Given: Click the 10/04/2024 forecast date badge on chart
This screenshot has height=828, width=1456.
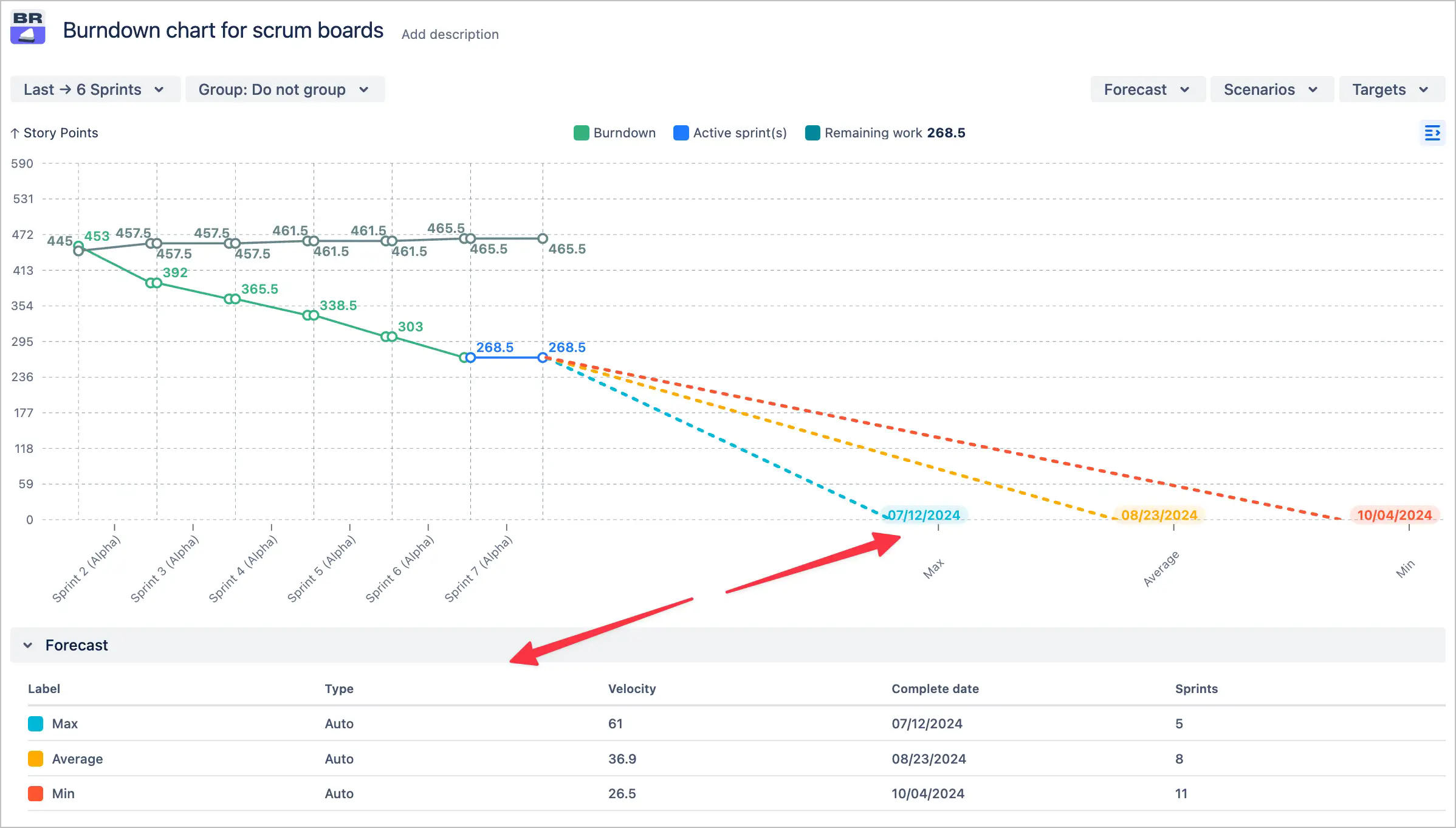Looking at the screenshot, I should pos(1394,515).
